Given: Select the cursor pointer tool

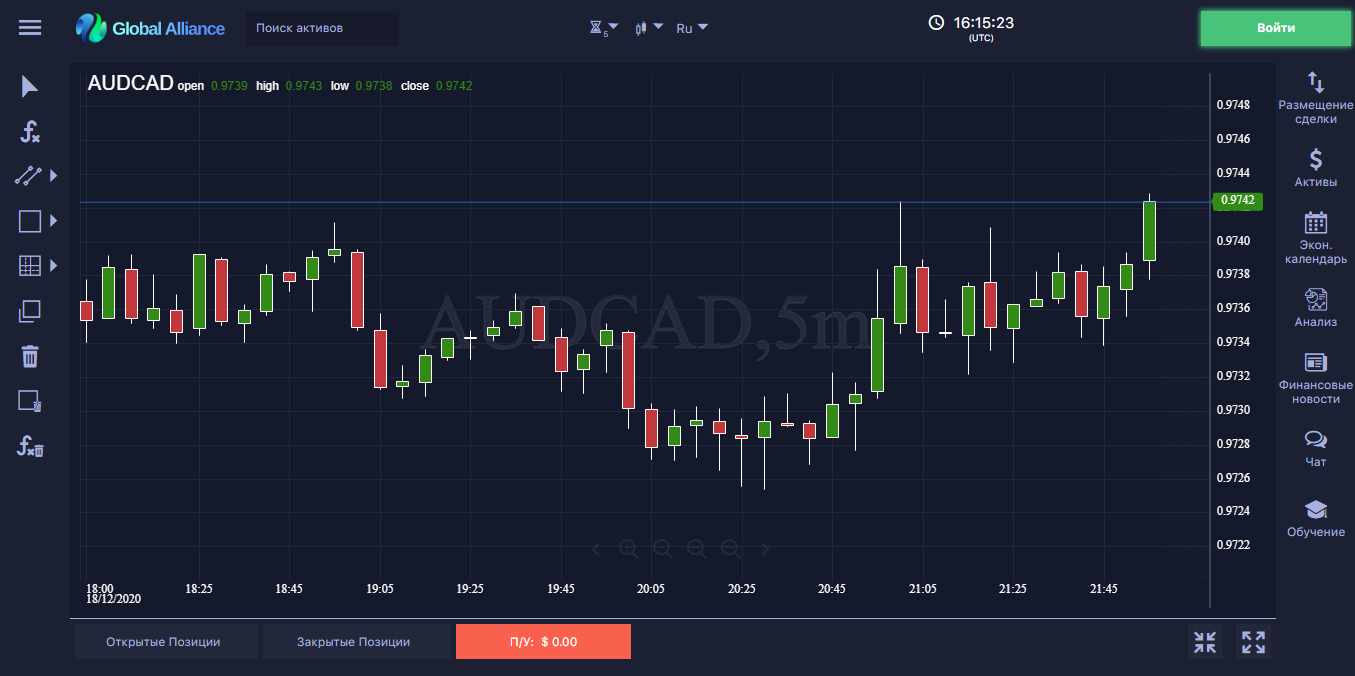Looking at the screenshot, I should tap(30, 87).
